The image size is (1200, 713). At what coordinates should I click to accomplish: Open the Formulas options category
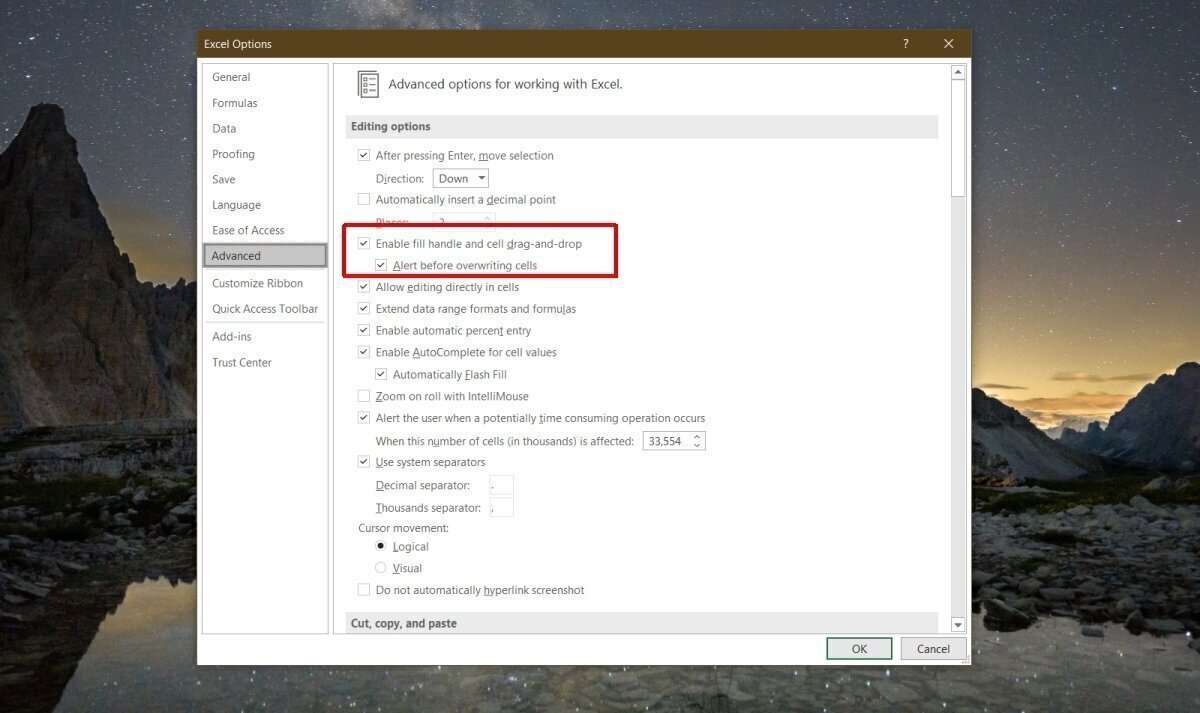tap(235, 103)
